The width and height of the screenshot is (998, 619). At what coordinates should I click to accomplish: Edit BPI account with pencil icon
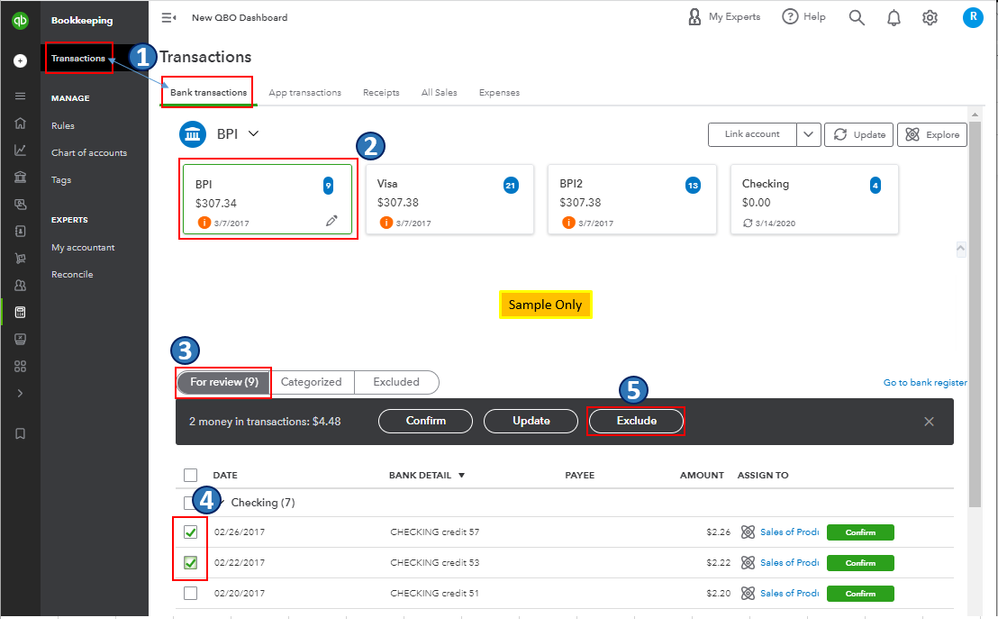click(332, 221)
